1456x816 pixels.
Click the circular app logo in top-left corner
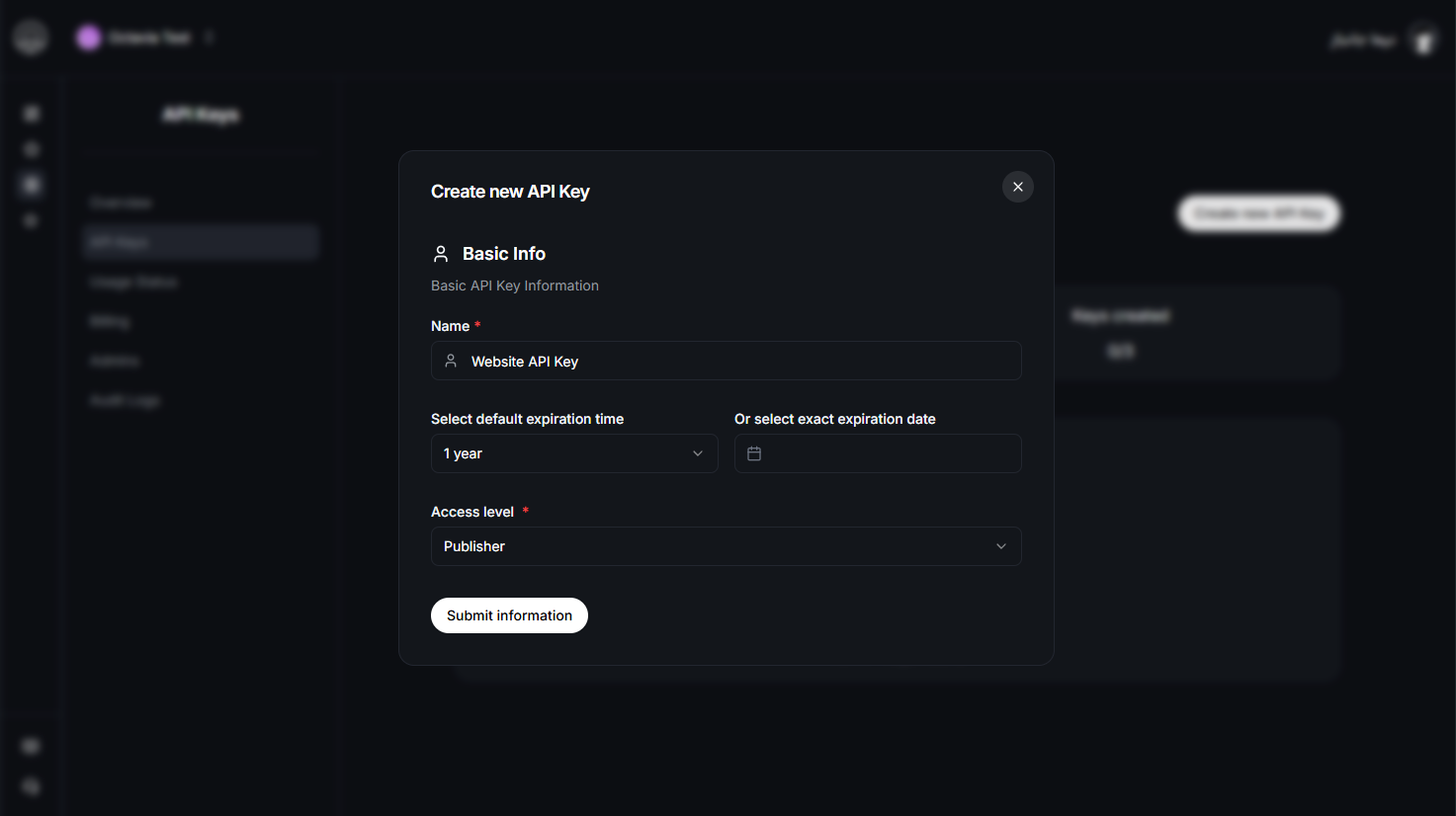point(30,37)
